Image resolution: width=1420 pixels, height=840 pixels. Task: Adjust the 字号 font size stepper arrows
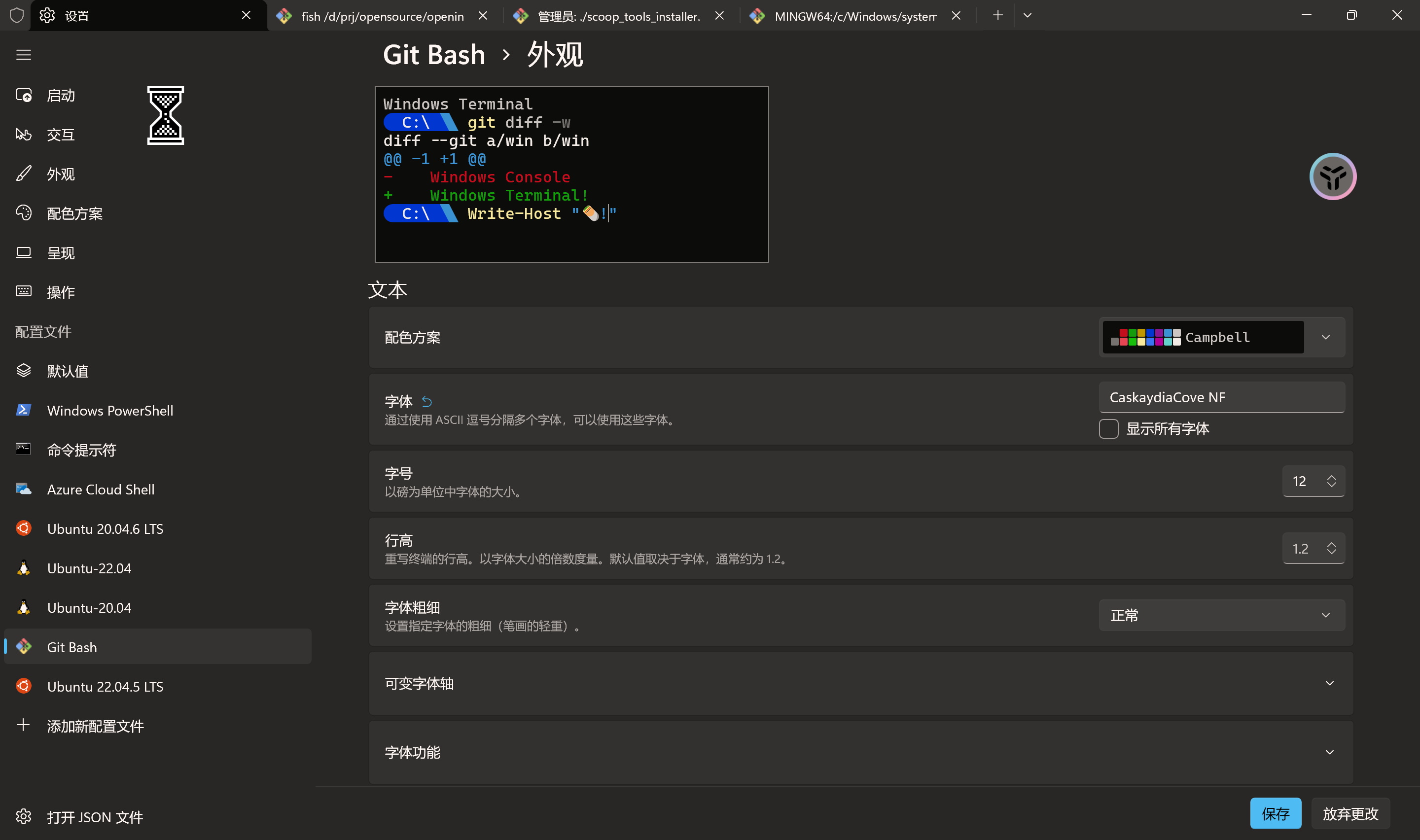(1331, 481)
